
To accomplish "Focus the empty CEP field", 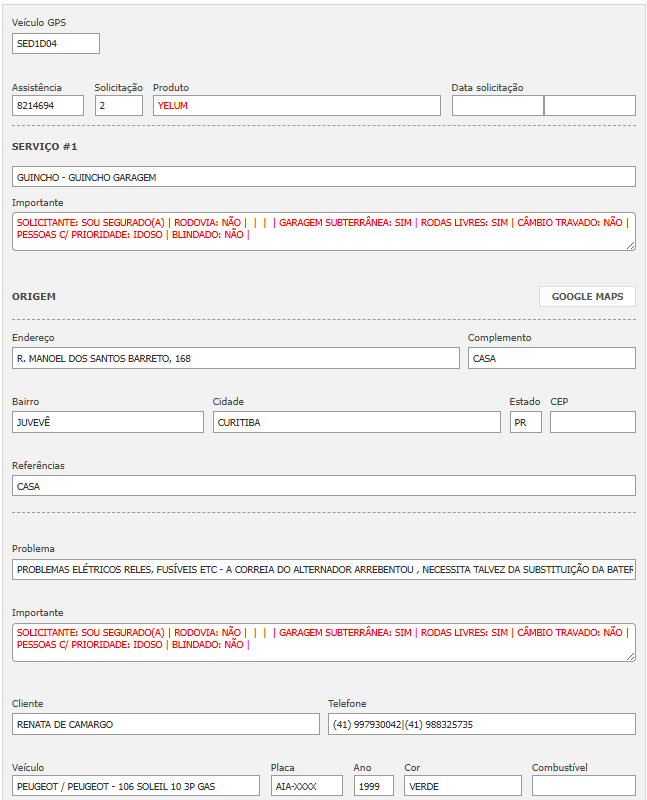I will pyautogui.click(x=592, y=422).
